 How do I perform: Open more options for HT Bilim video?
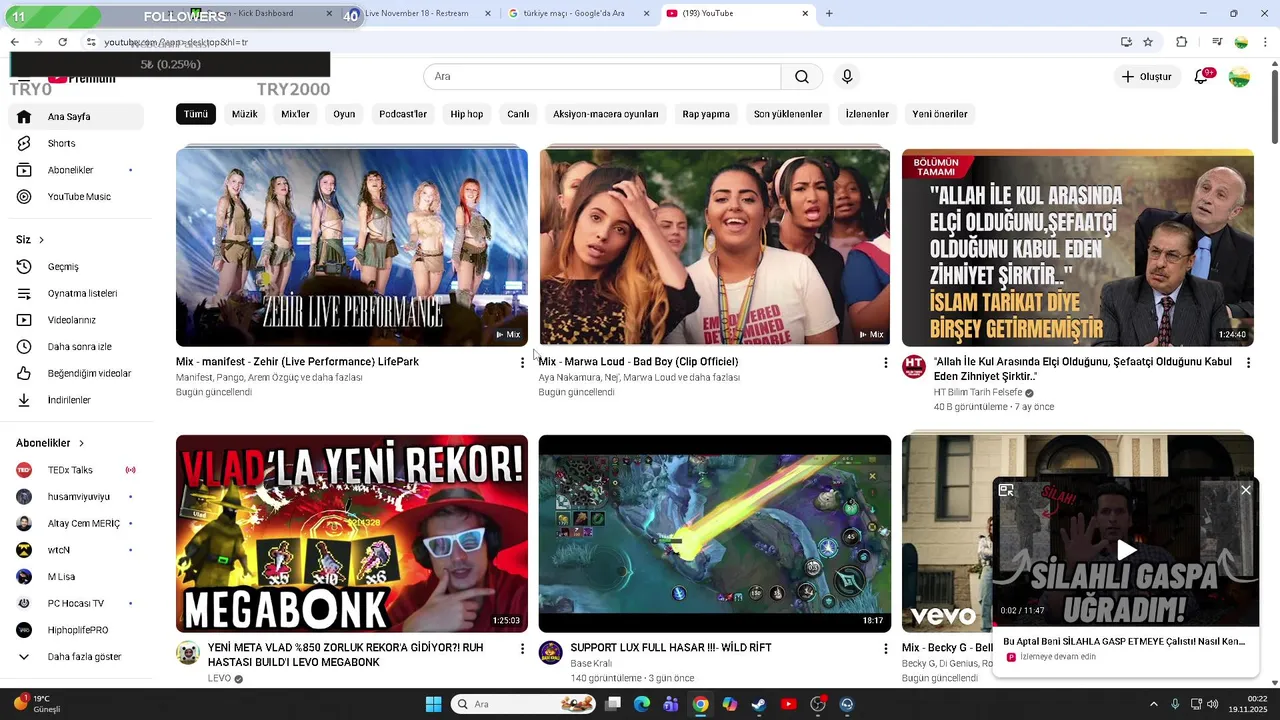(1248, 362)
